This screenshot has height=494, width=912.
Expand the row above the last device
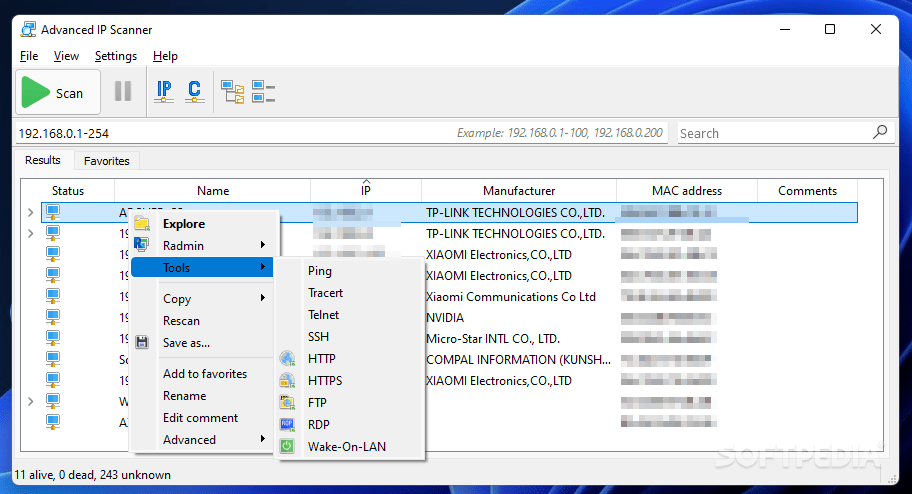click(x=31, y=401)
